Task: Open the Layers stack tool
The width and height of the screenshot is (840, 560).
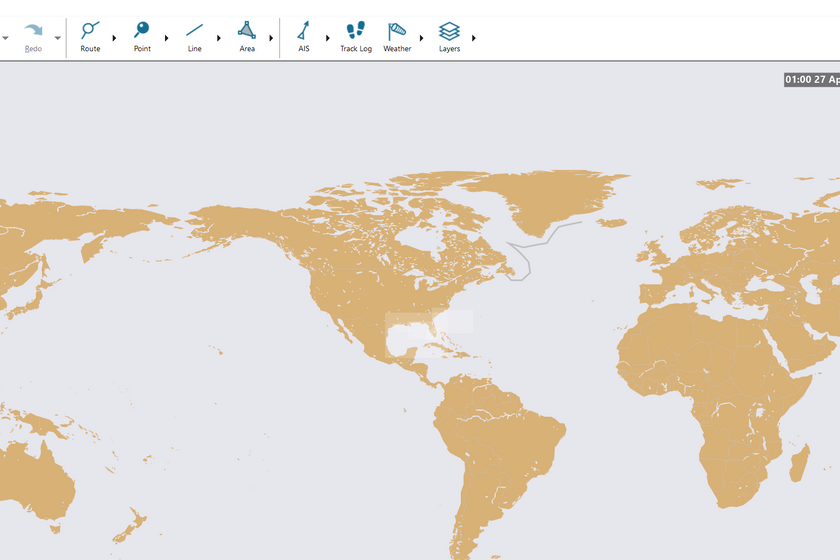Action: tap(449, 37)
